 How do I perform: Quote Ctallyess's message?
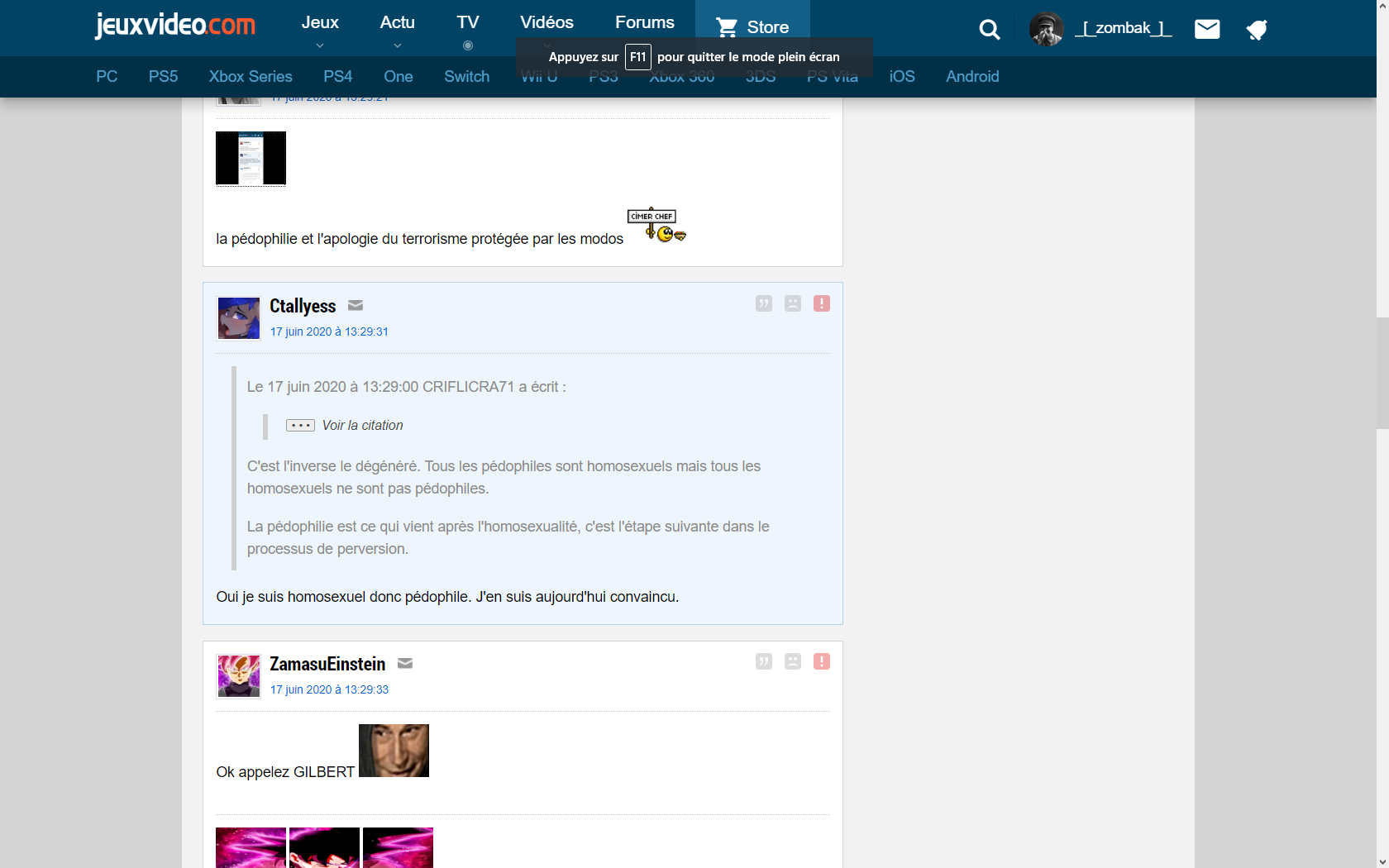point(764,303)
